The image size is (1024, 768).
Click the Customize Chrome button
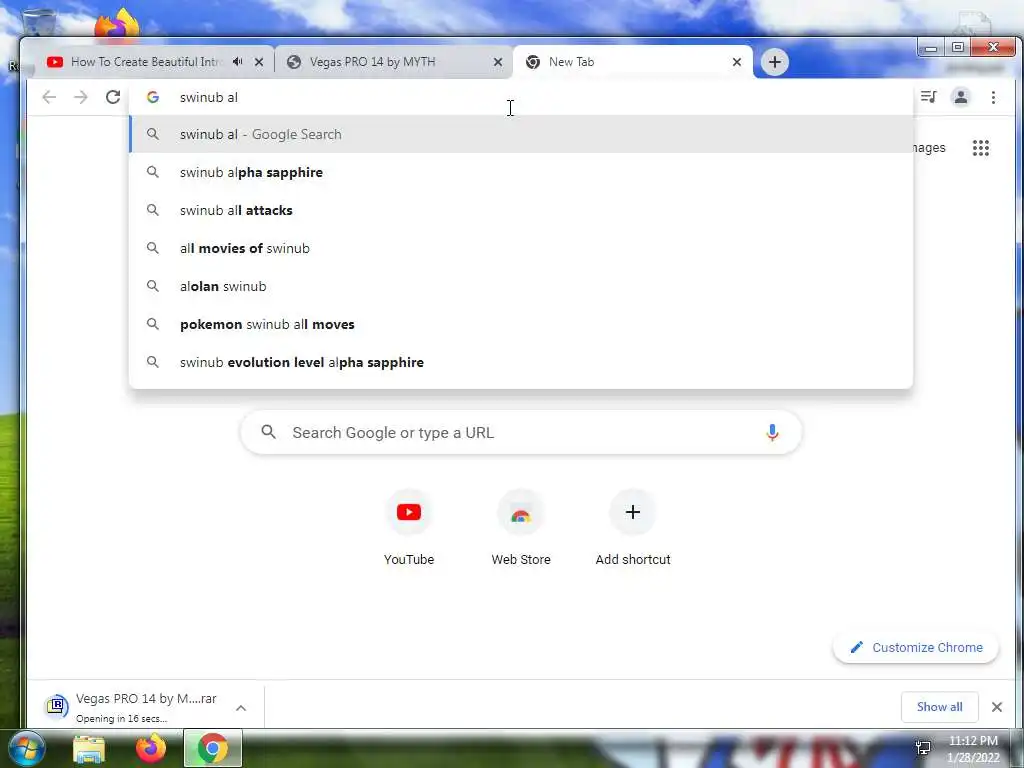click(x=916, y=647)
